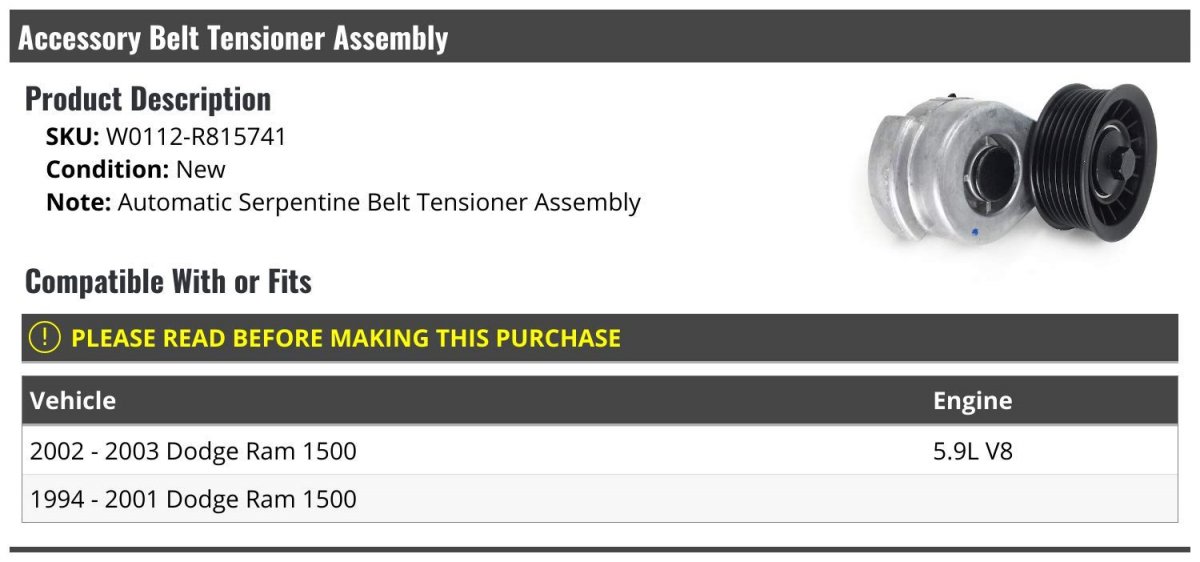Select the 1994 - 2001 Dodge Ram 1500 row
The height and width of the screenshot is (562, 1200).
[x=600, y=498]
